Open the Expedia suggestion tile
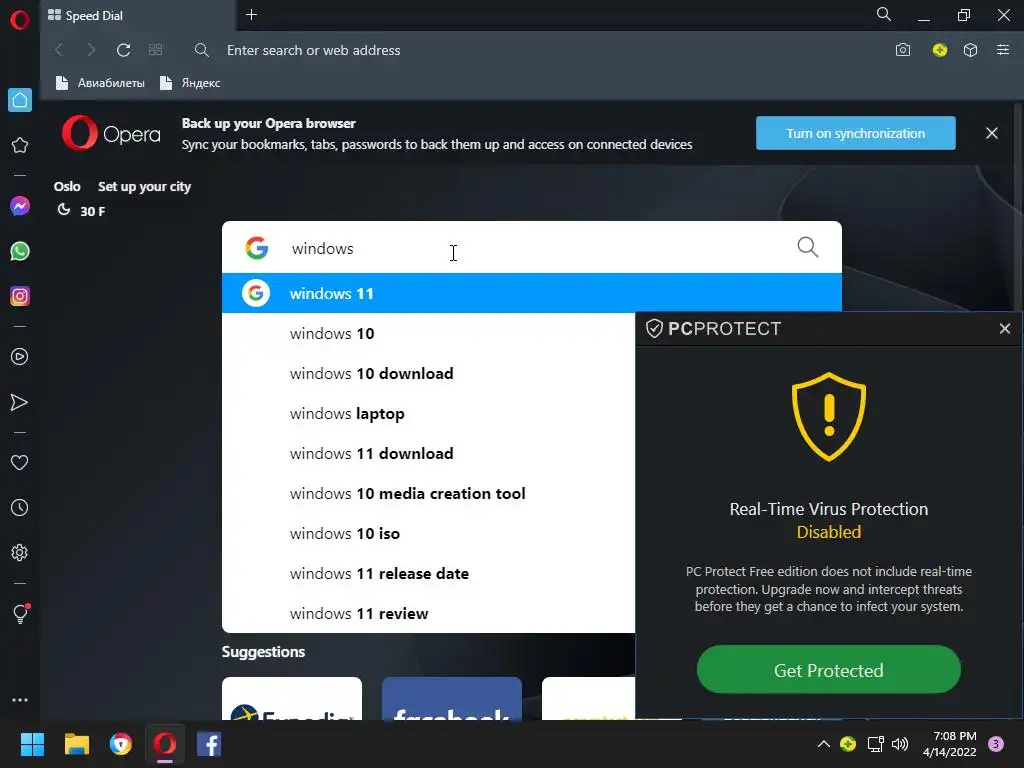The width and height of the screenshot is (1024, 768). point(291,698)
